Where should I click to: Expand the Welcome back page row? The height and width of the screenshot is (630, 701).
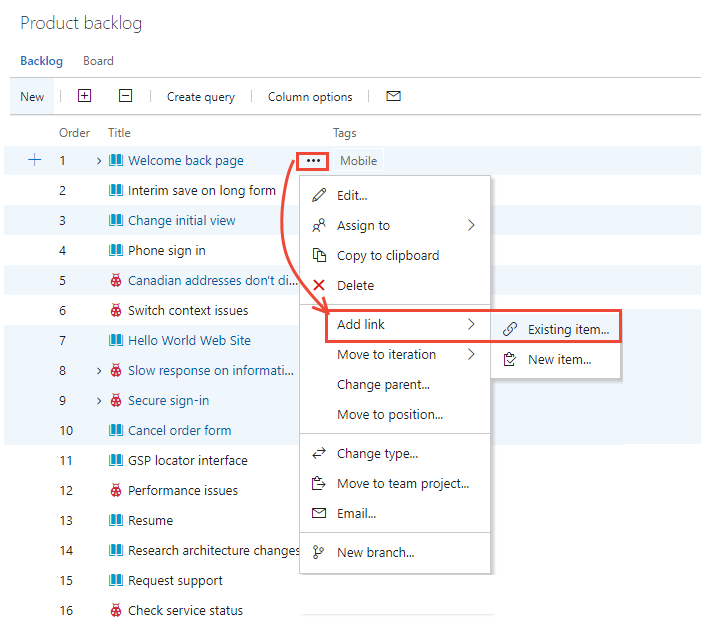pyautogui.click(x=99, y=161)
